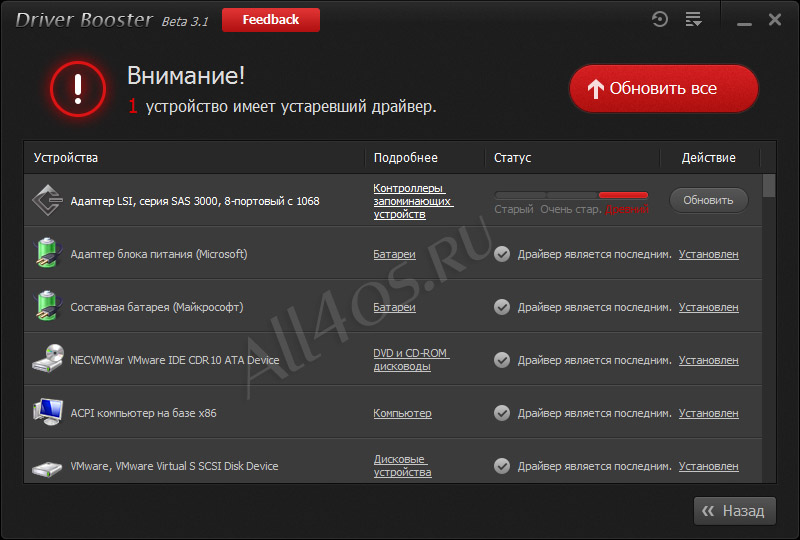
Task: Send feedback via the Feedback button
Action: pos(271,20)
